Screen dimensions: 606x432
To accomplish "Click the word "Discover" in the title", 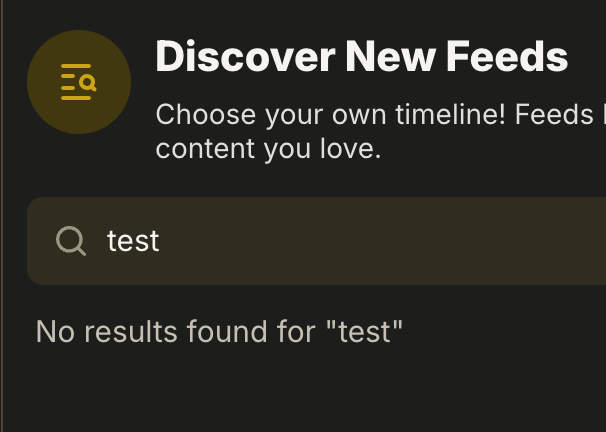I will click(246, 57).
